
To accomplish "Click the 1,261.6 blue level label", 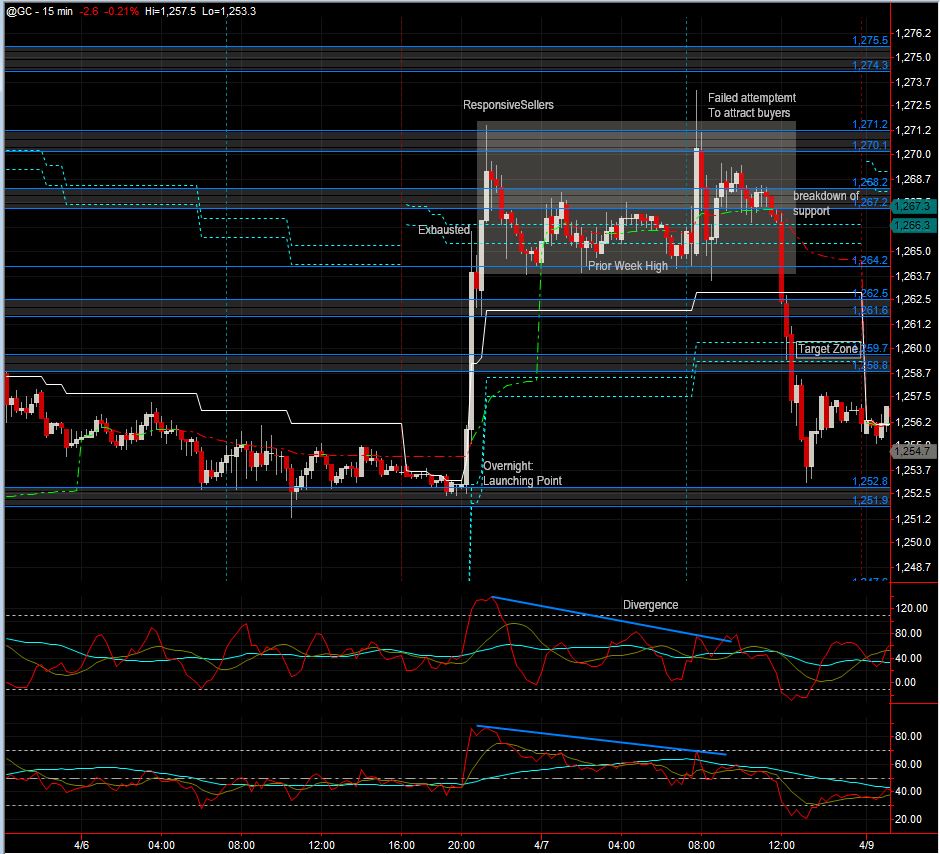I will tap(870, 310).
